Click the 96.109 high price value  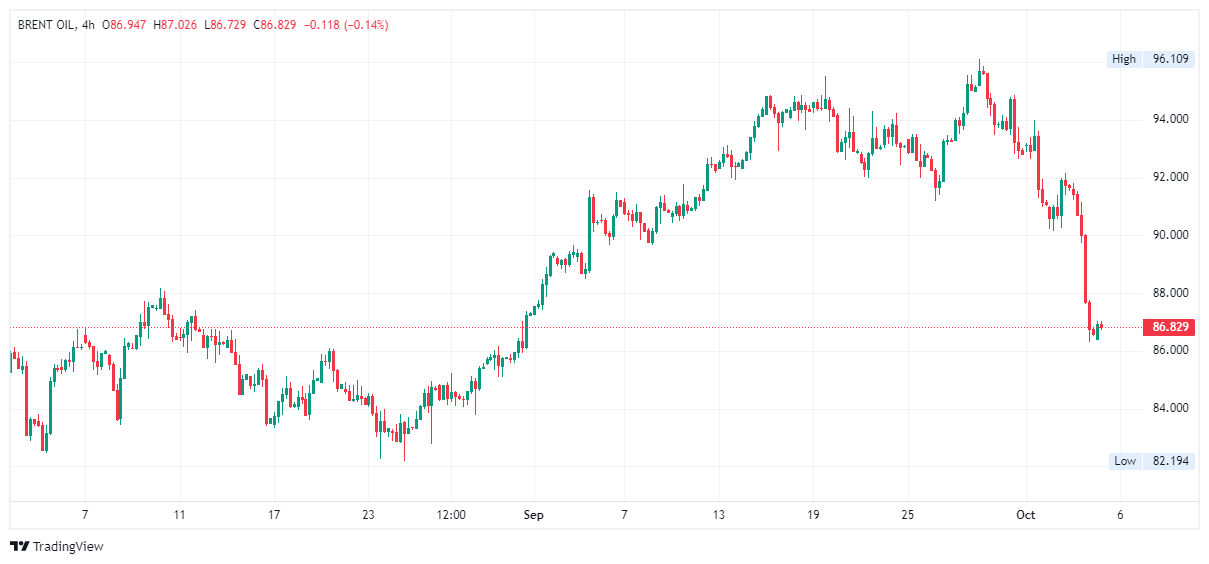[1170, 59]
